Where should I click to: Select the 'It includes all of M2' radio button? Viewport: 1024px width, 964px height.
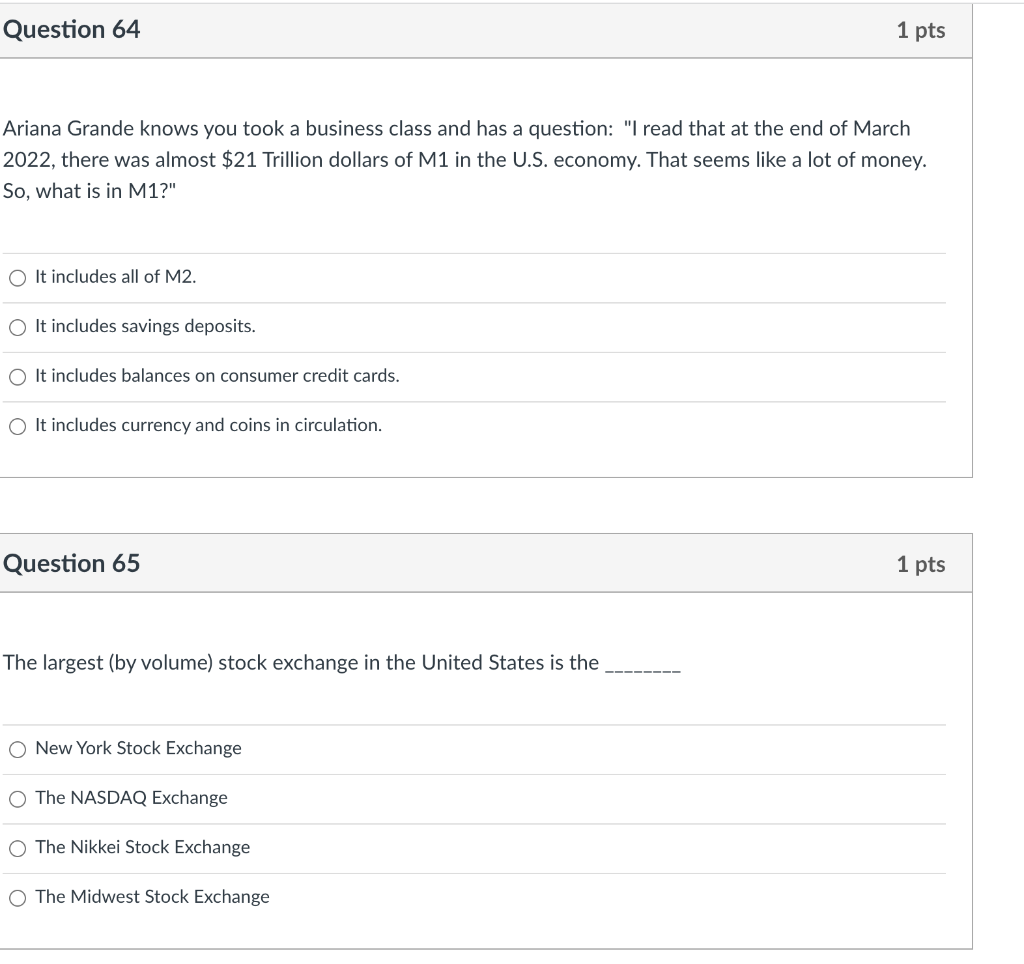(17, 278)
